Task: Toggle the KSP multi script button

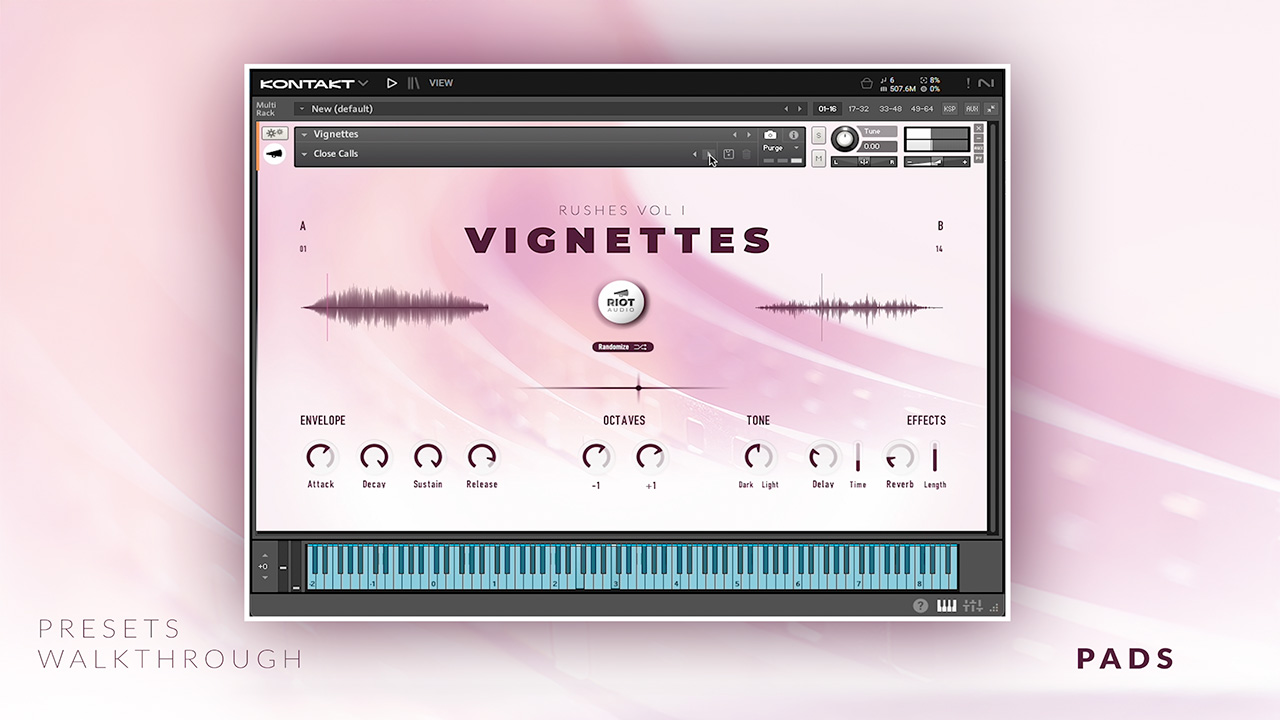Action: click(950, 109)
